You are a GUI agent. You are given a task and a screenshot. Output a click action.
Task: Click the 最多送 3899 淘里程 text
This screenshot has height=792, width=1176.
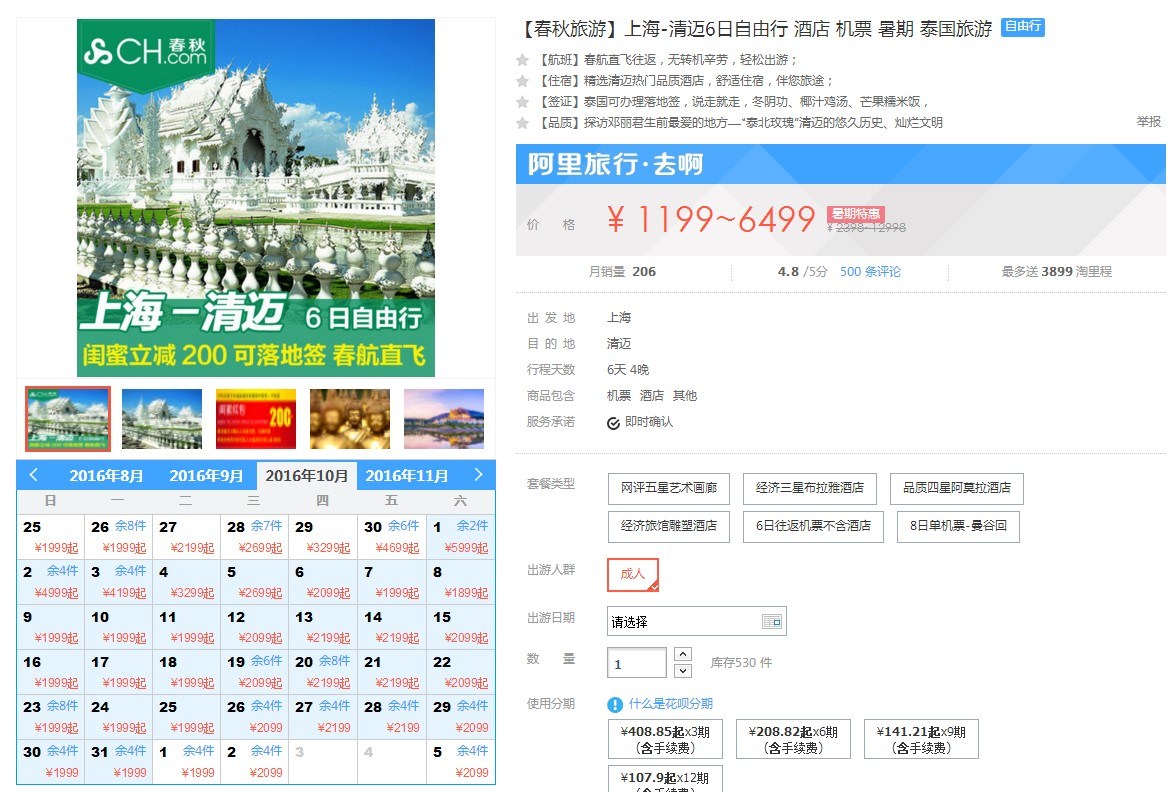1056,272
